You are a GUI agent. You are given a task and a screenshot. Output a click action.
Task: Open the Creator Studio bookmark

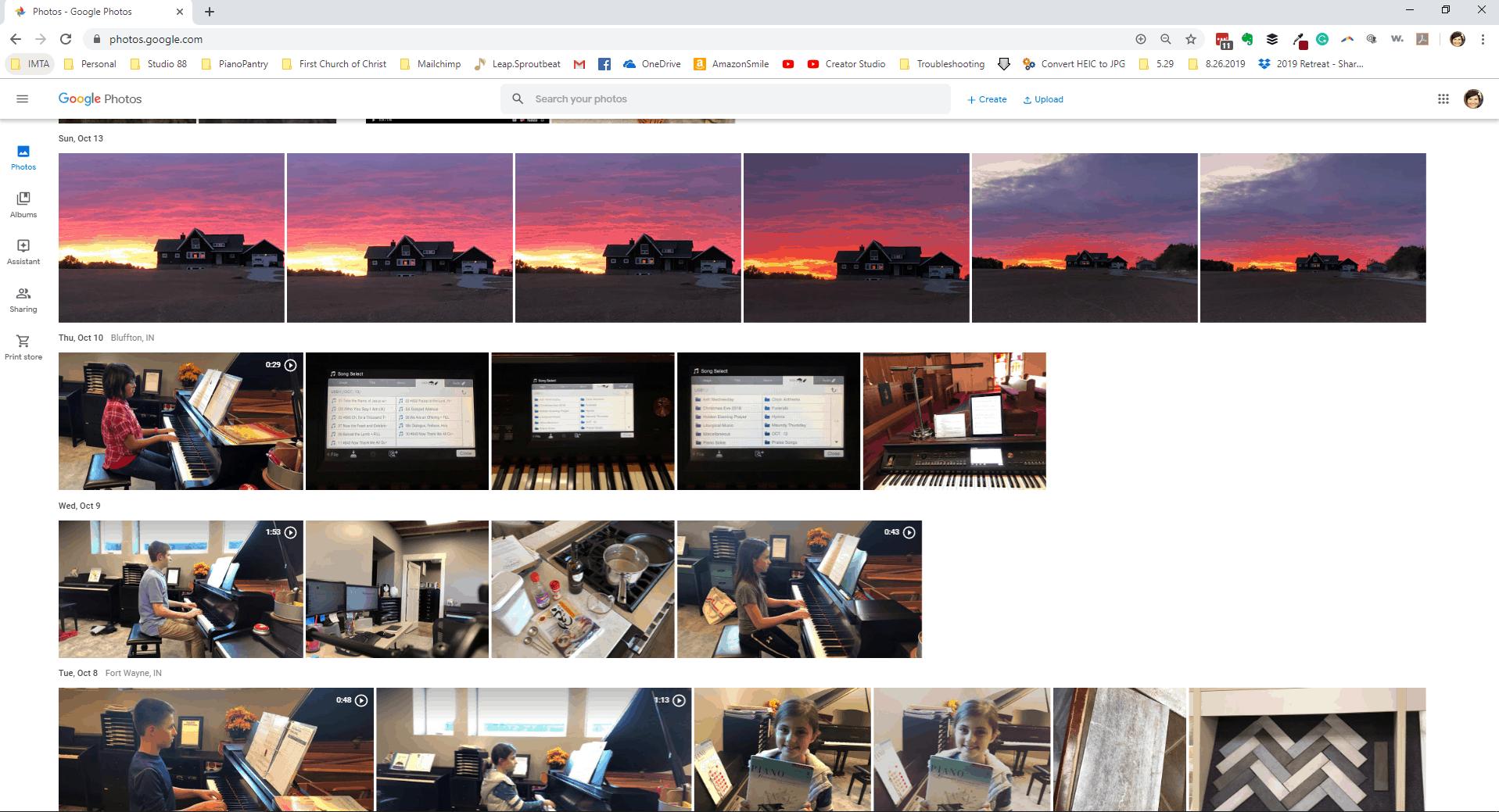point(846,64)
